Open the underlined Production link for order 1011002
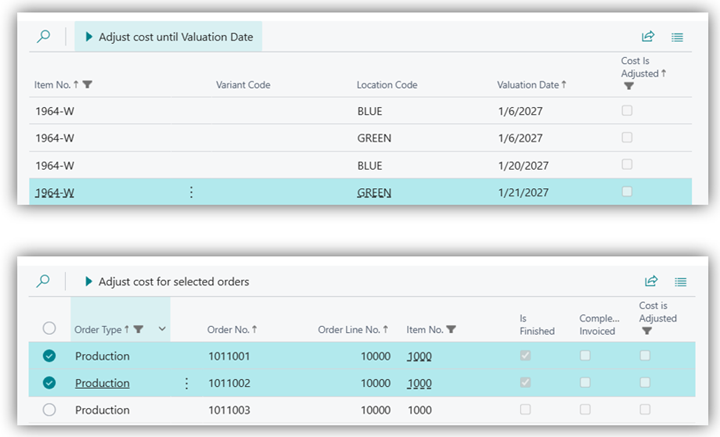The width and height of the screenshot is (720, 437). point(102,383)
